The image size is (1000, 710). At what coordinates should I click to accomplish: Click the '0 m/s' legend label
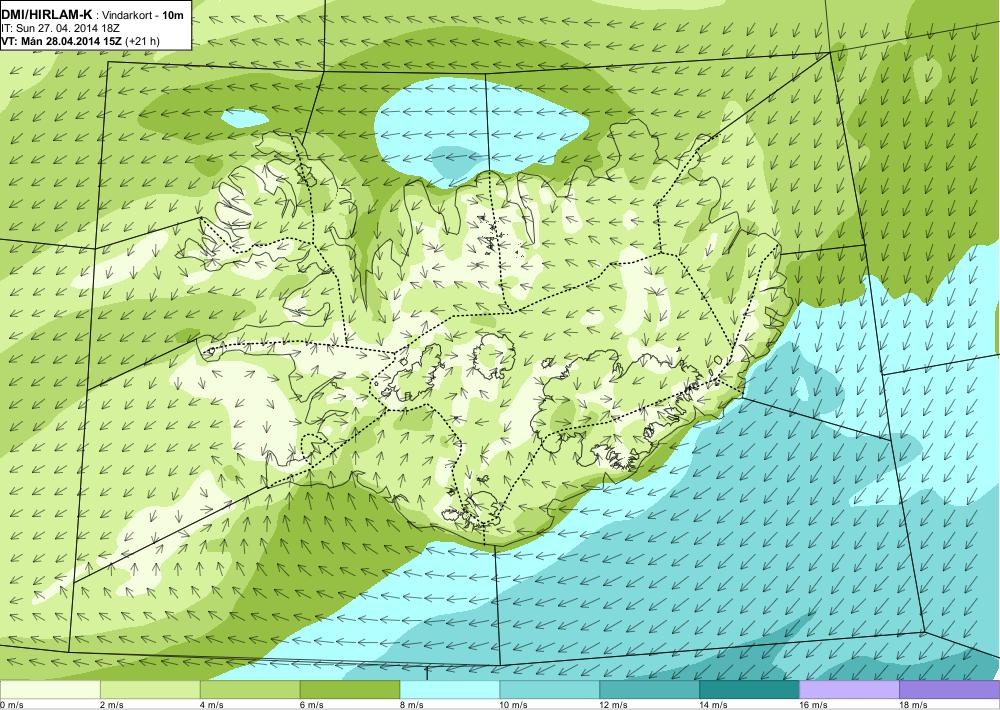11,705
